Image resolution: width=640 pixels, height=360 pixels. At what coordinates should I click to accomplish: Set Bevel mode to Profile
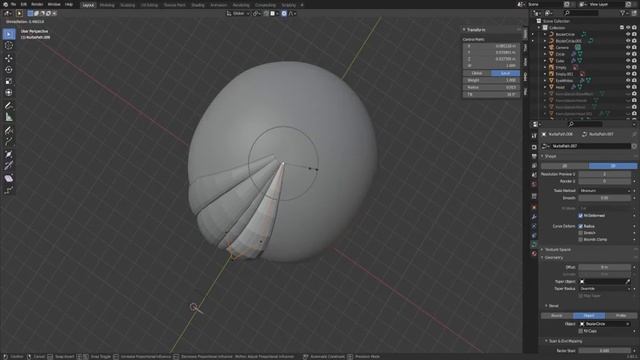[621, 316]
